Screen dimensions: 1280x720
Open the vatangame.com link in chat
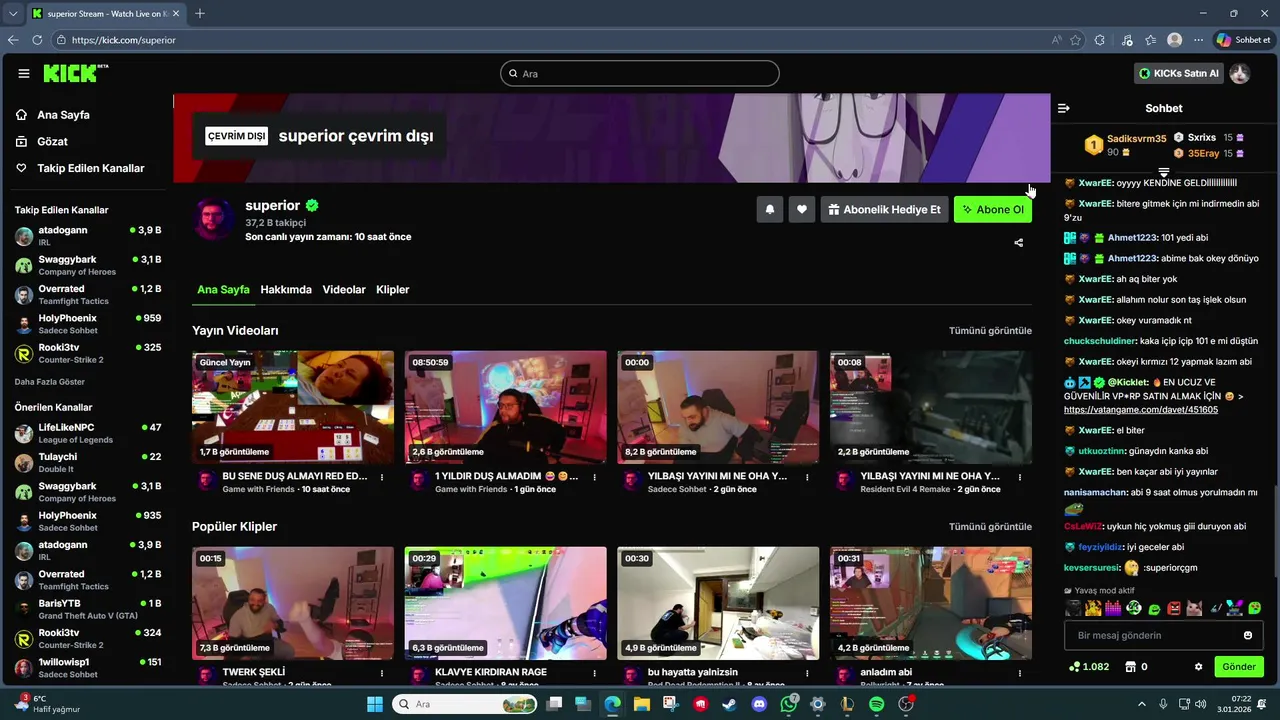tap(1141, 410)
